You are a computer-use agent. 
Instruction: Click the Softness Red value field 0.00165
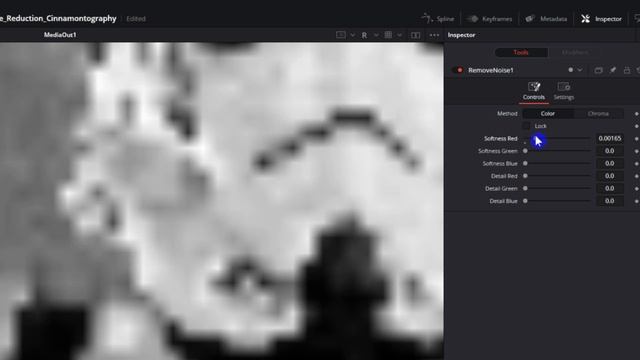coord(610,138)
